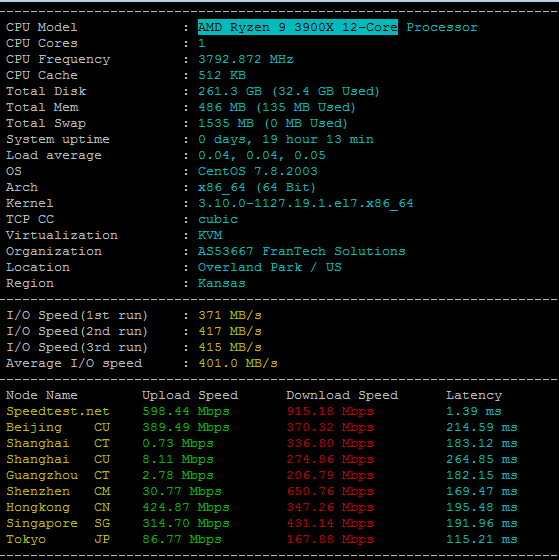Image resolution: width=559 pixels, height=560 pixels.
Task: Click Guangzhou download speed 206.79 Mbps
Action: tap(330, 475)
